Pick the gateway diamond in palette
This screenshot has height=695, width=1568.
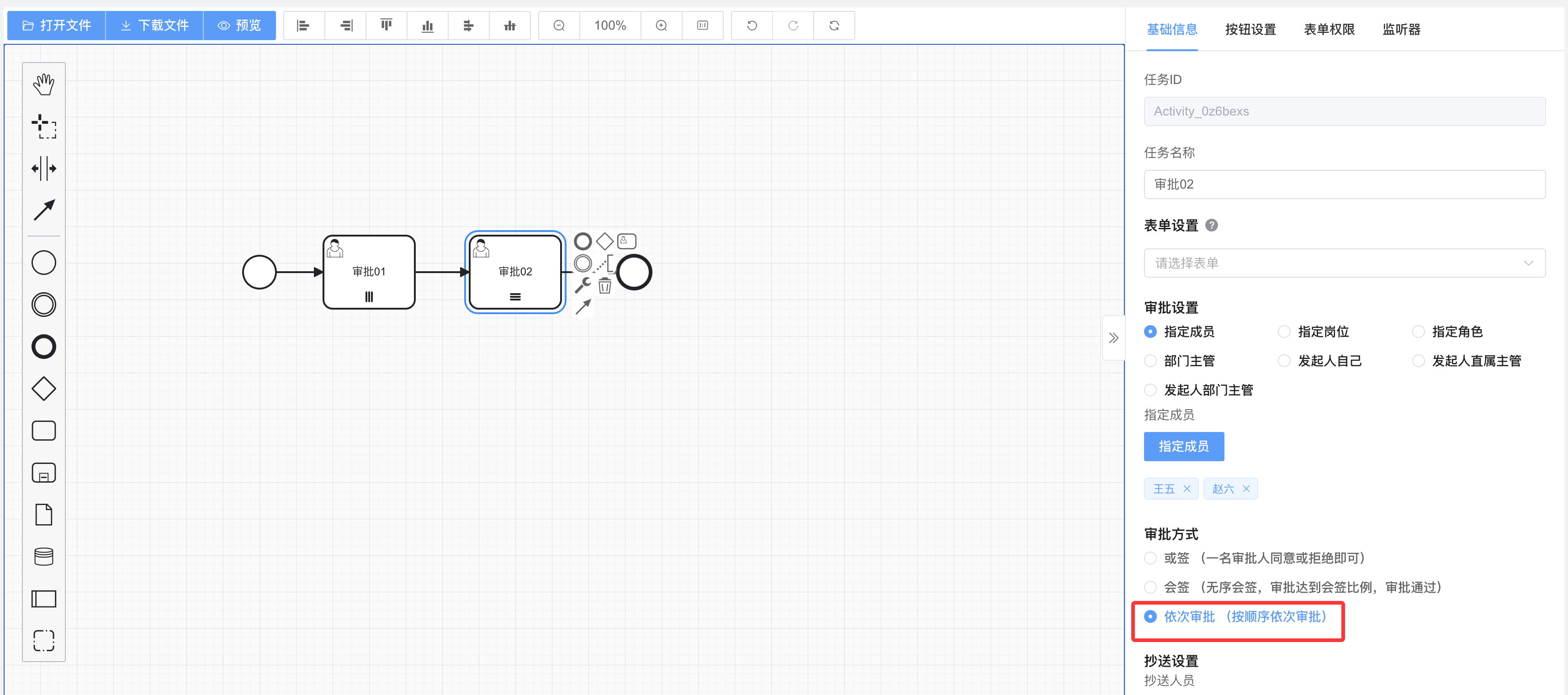coord(43,388)
